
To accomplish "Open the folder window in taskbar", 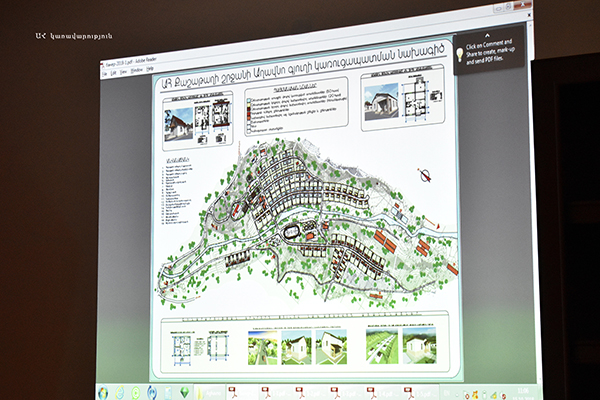I will coord(210,393).
